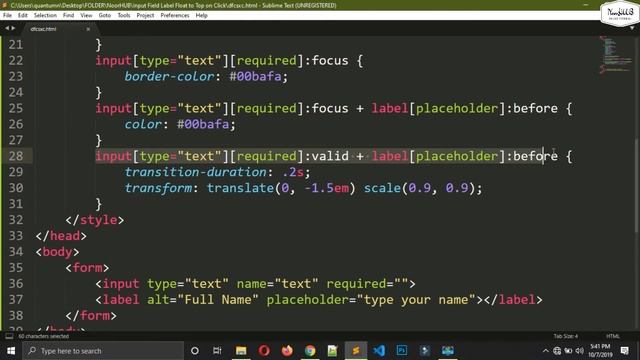
Task: Open network tray icon
Action: coord(557,351)
